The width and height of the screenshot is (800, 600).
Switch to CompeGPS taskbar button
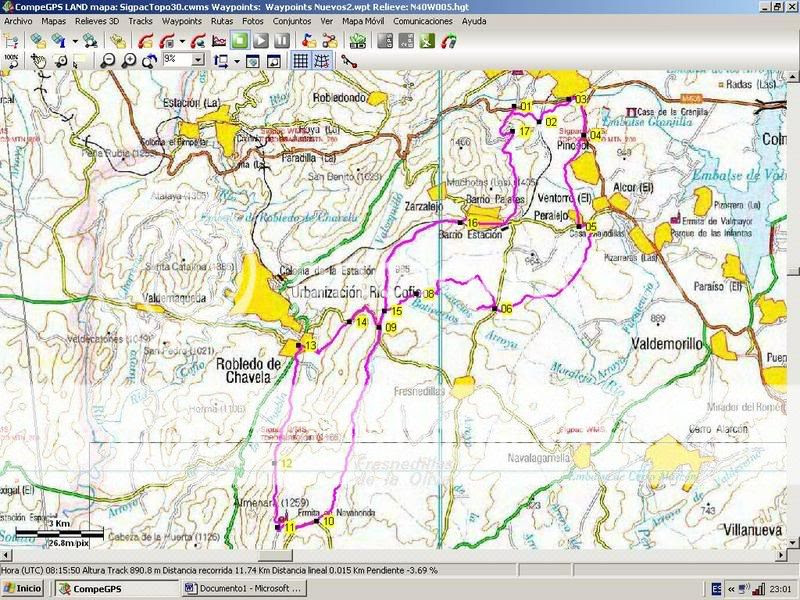[117, 589]
